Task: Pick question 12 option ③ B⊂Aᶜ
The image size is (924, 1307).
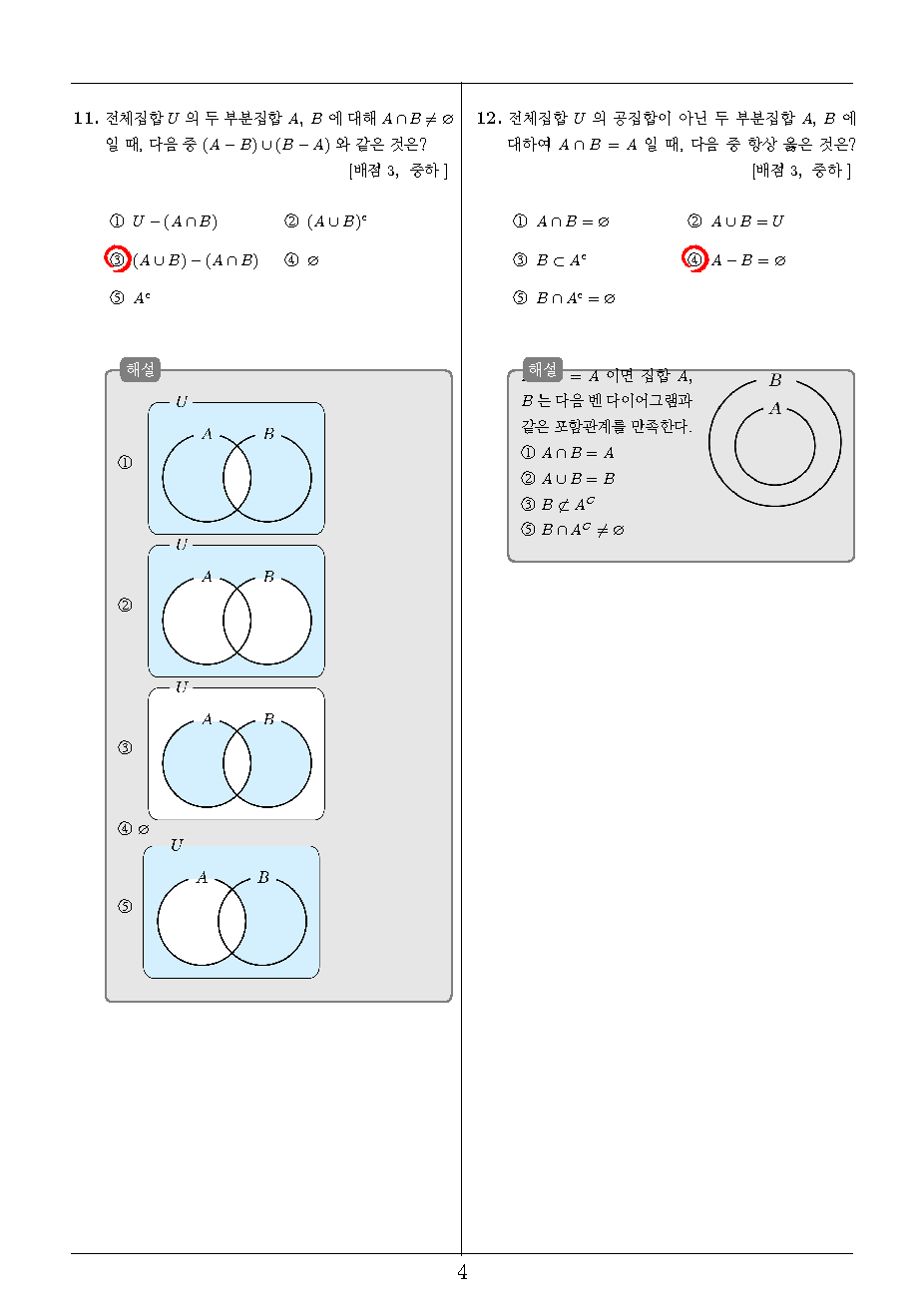Action: 550,260
